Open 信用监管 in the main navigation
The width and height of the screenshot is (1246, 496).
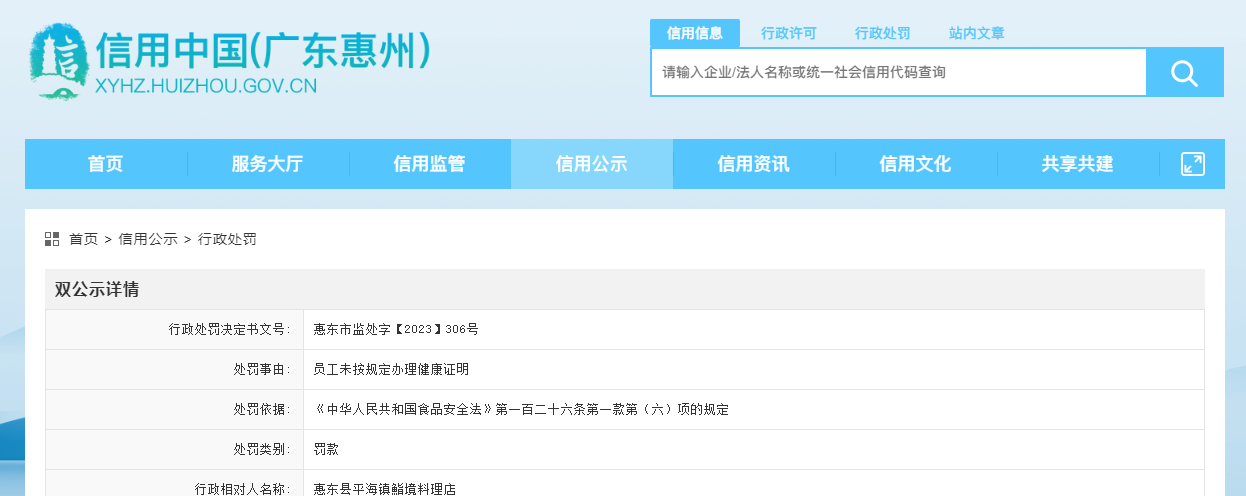click(429, 164)
